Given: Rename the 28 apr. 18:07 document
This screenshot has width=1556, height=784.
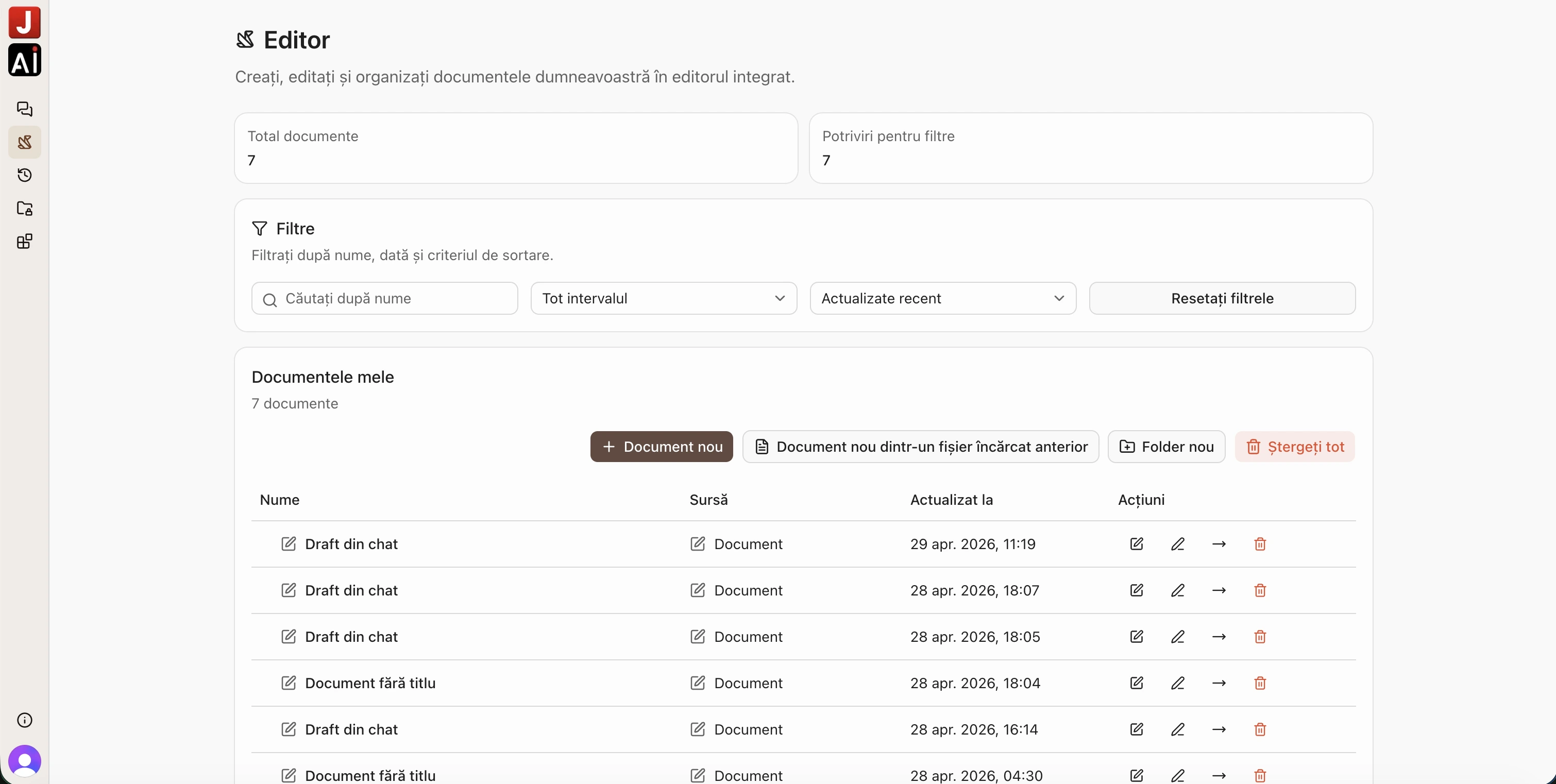Looking at the screenshot, I should (1177, 590).
